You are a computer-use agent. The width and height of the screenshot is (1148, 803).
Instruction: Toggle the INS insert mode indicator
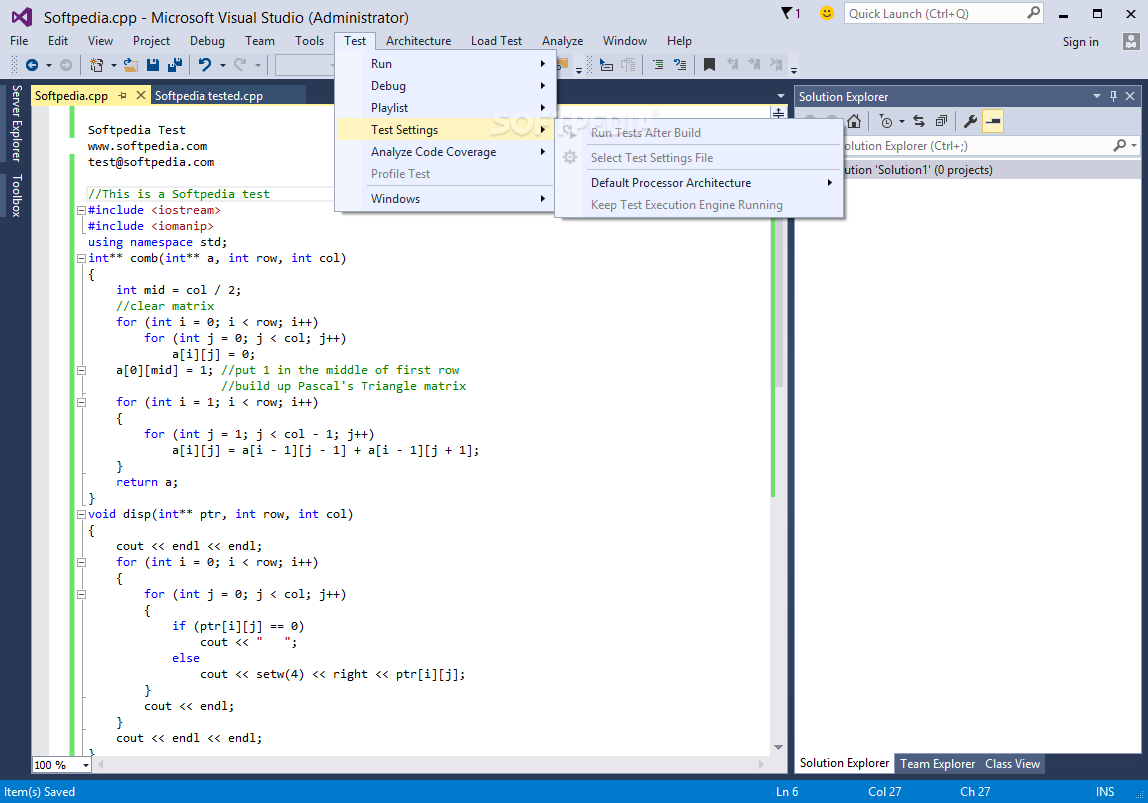pyautogui.click(x=1105, y=792)
